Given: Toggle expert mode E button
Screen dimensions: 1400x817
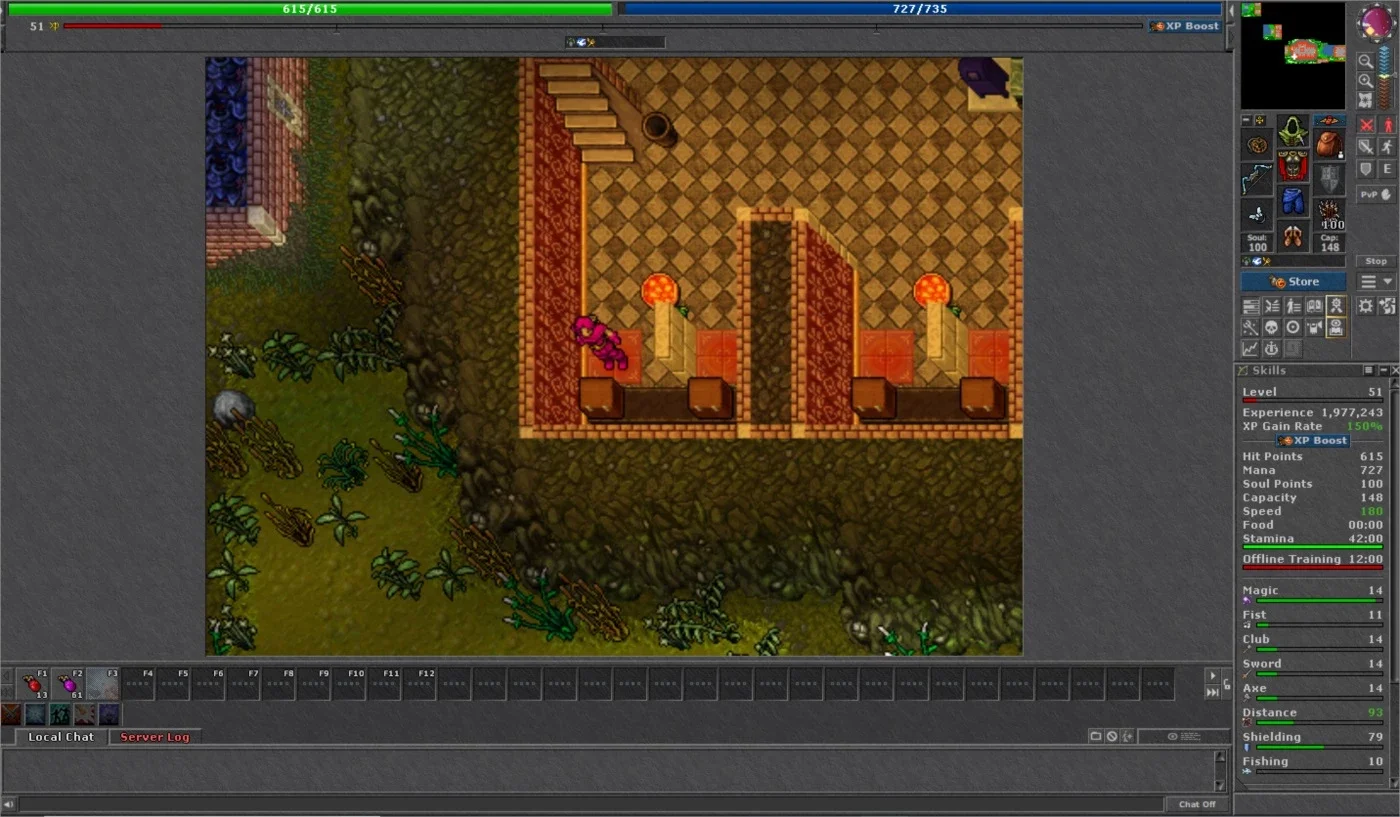Looking at the screenshot, I should pyautogui.click(x=1387, y=169).
